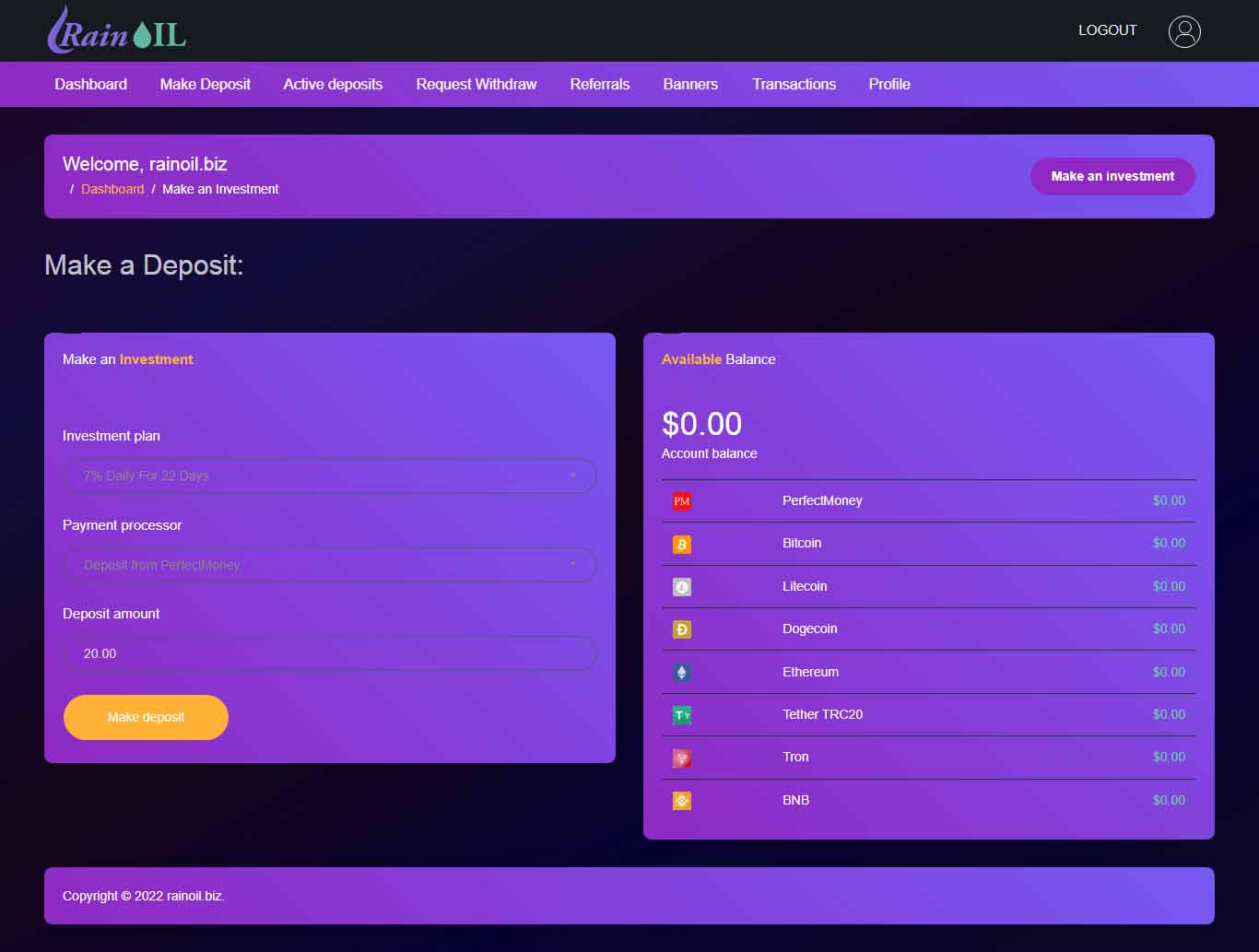The width and height of the screenshot is (1259, 952).
Task: Click the Tether TRC20 row label
Action: coord(823,714)
